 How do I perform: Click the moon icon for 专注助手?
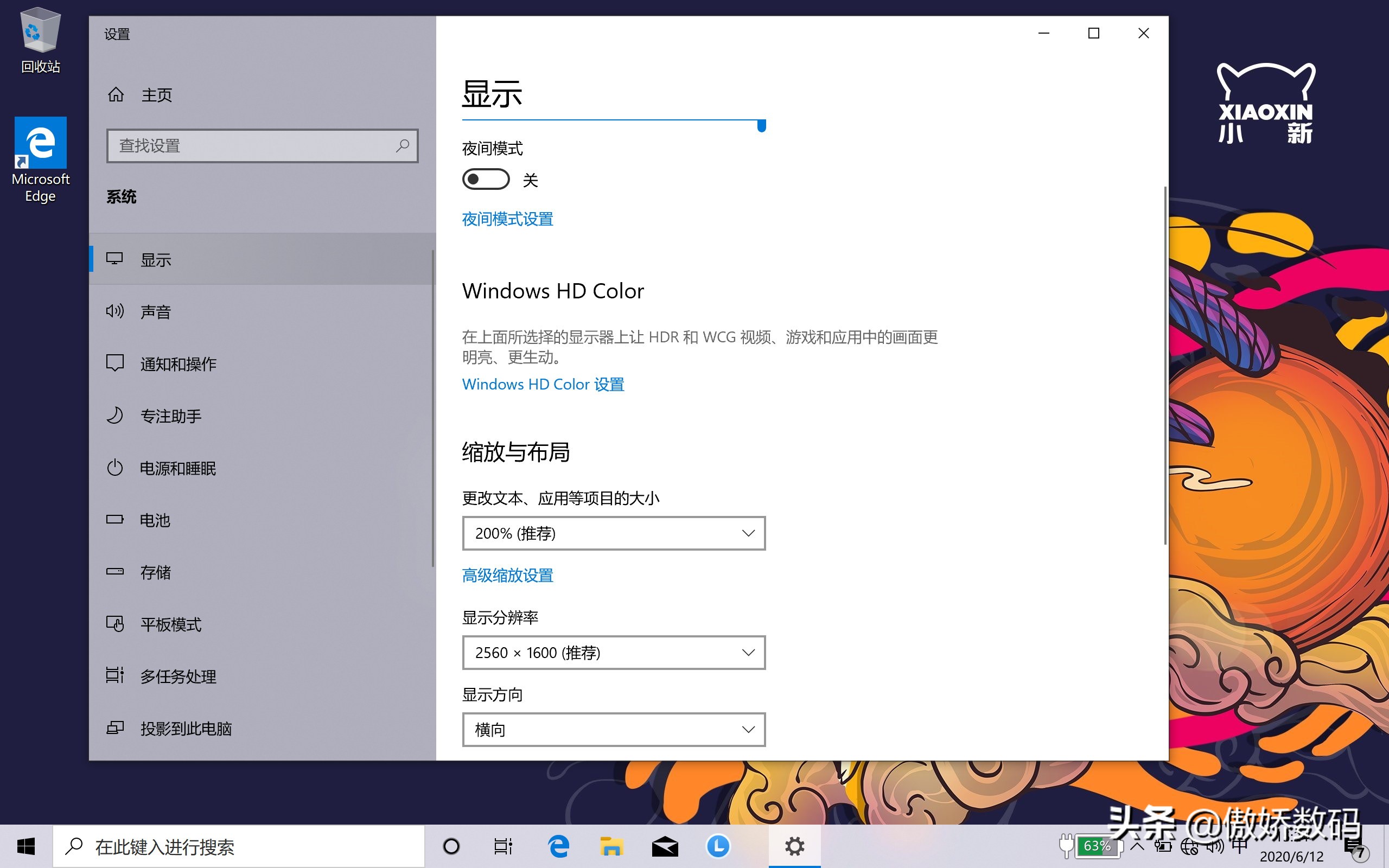[x=115, y=416]
